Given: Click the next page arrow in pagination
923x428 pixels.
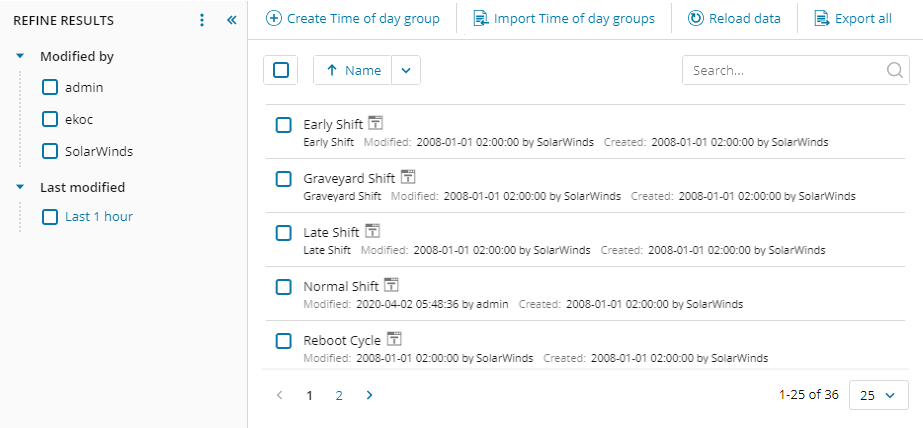Looking at the screenshot, I should (x=369, y=395).
